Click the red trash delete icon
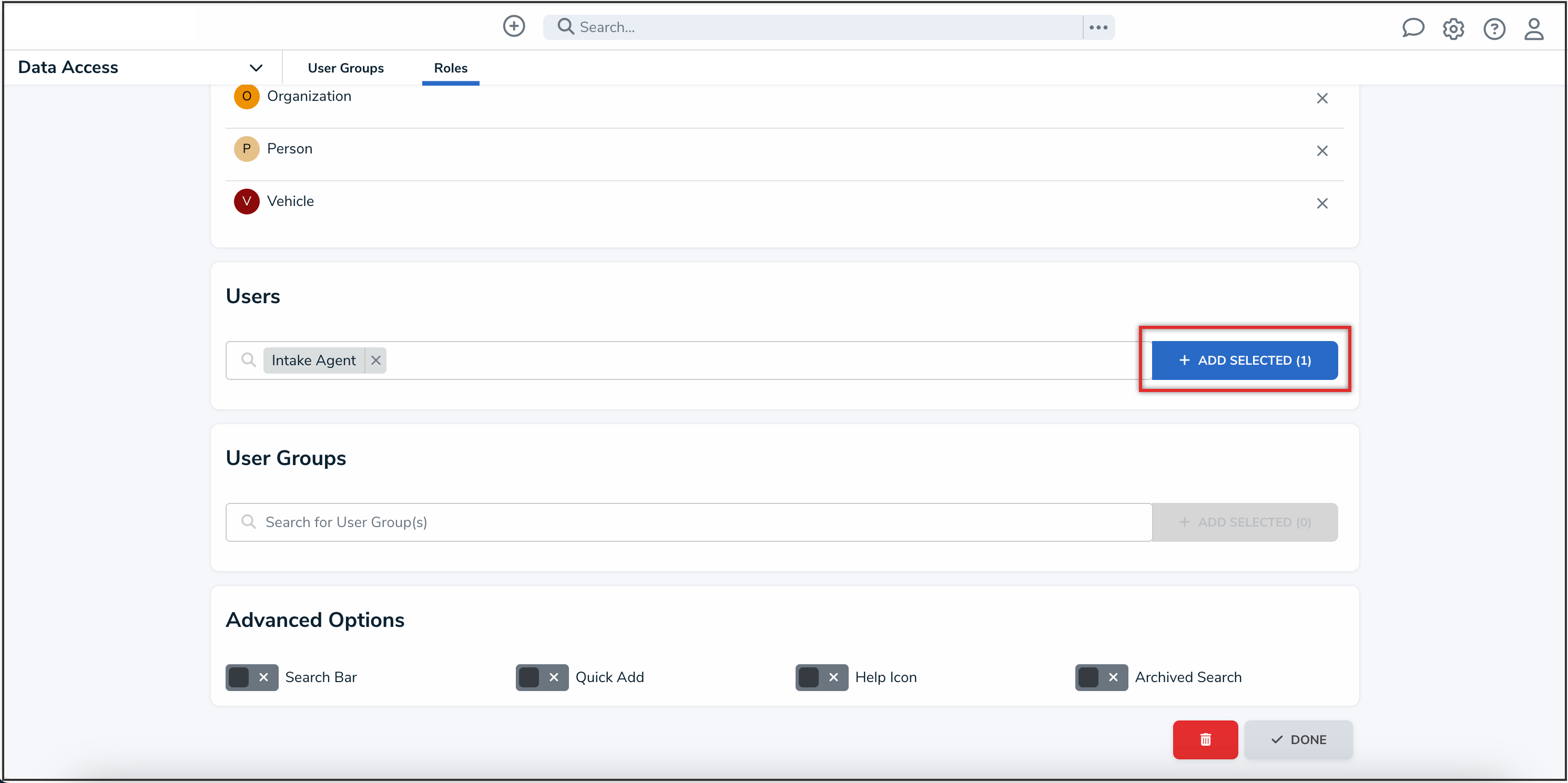This screenshot has width=1568, height=783. pos(1205,739)
